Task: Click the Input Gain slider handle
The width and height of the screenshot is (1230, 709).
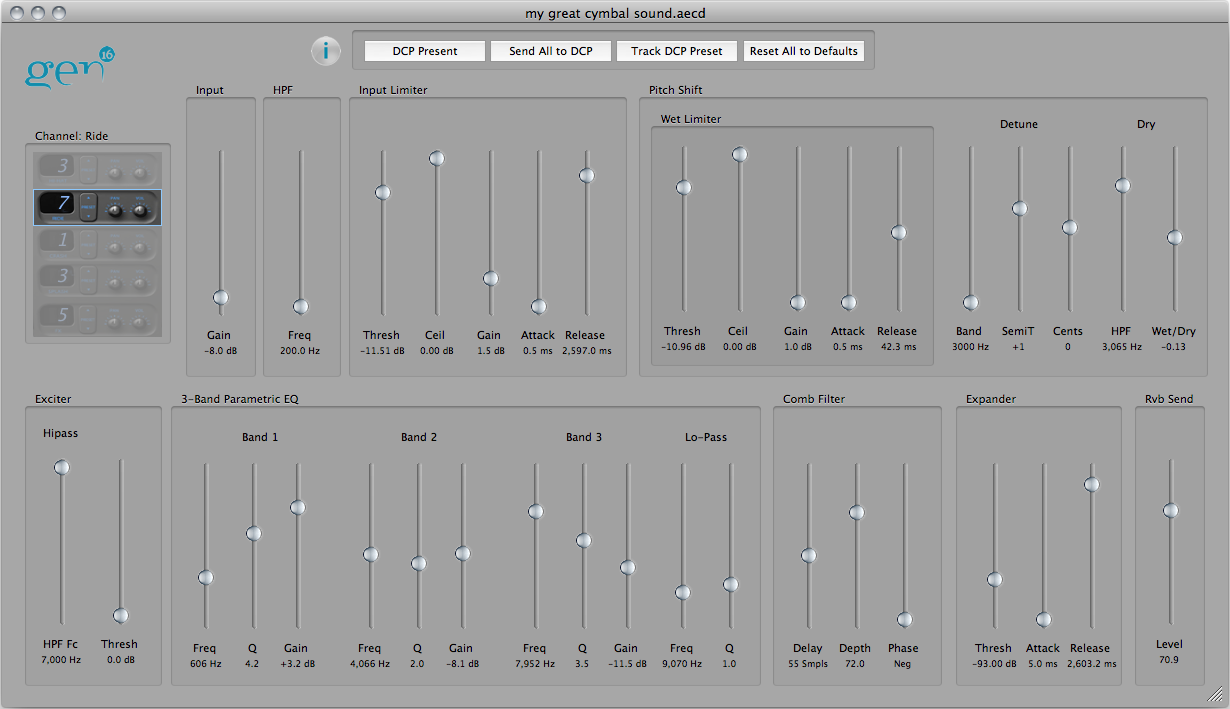Action: pos(221,297)
